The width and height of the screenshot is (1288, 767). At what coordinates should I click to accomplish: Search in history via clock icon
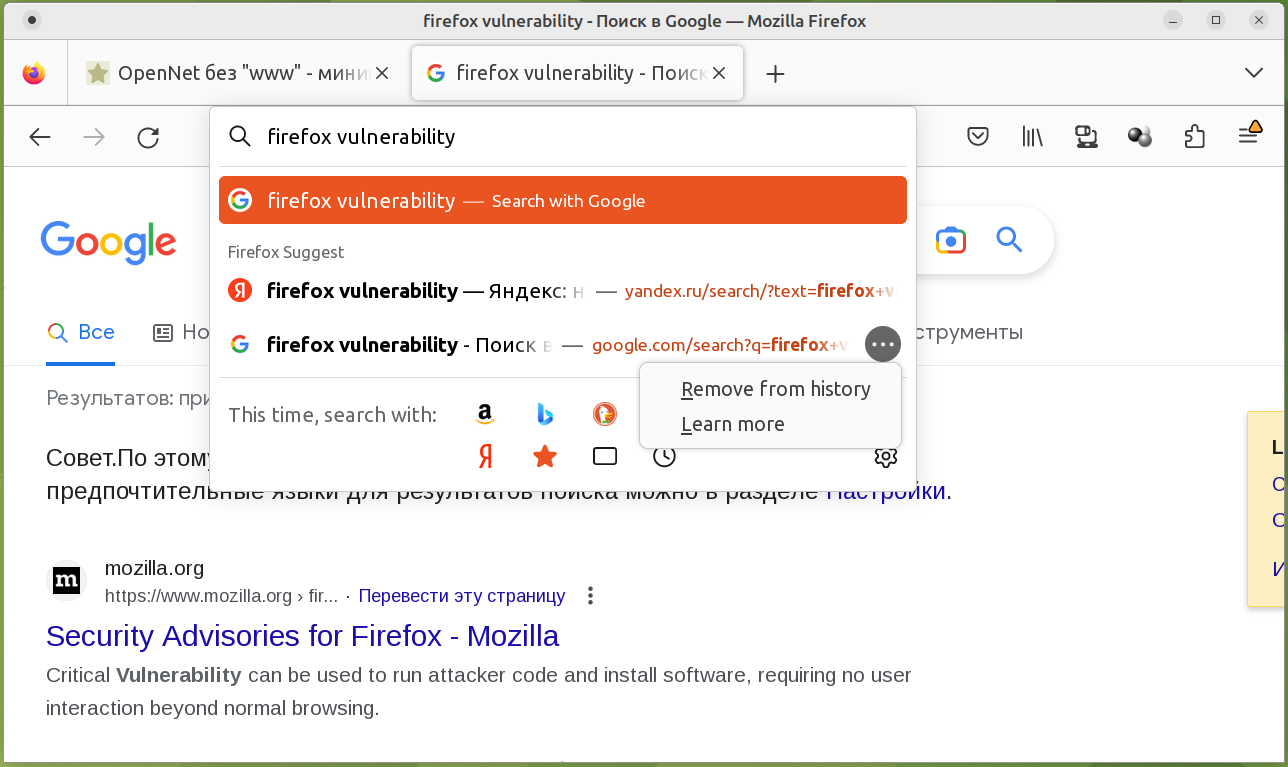[664, 457]
